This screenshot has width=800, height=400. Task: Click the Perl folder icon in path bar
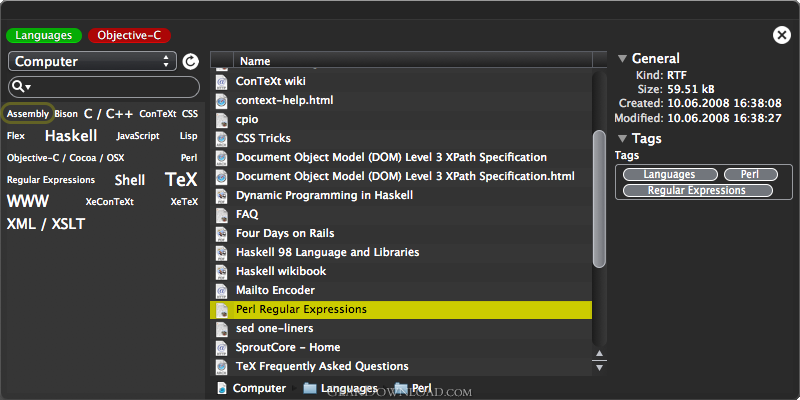401,388
